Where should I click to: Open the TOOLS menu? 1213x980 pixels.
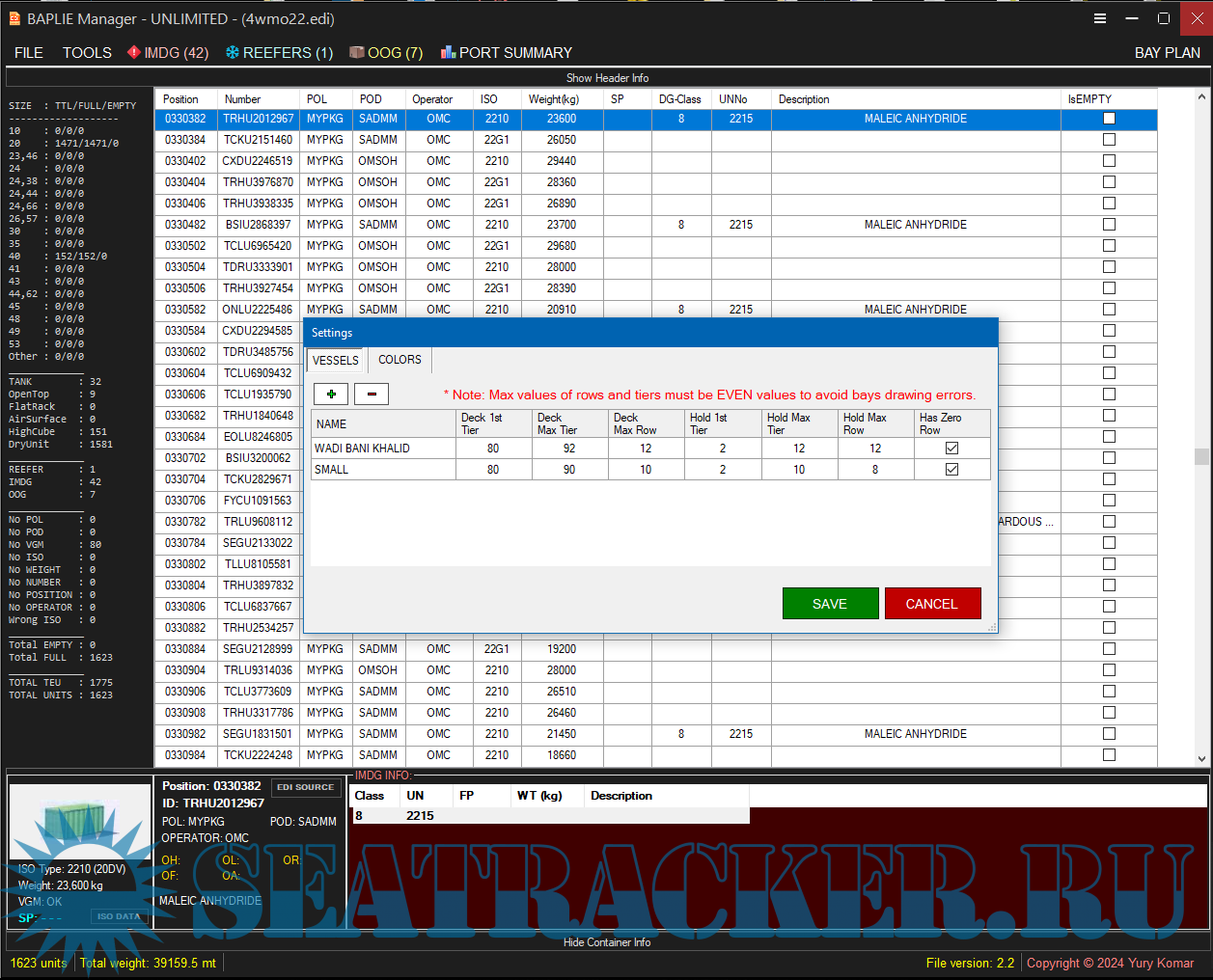[87, 53]
